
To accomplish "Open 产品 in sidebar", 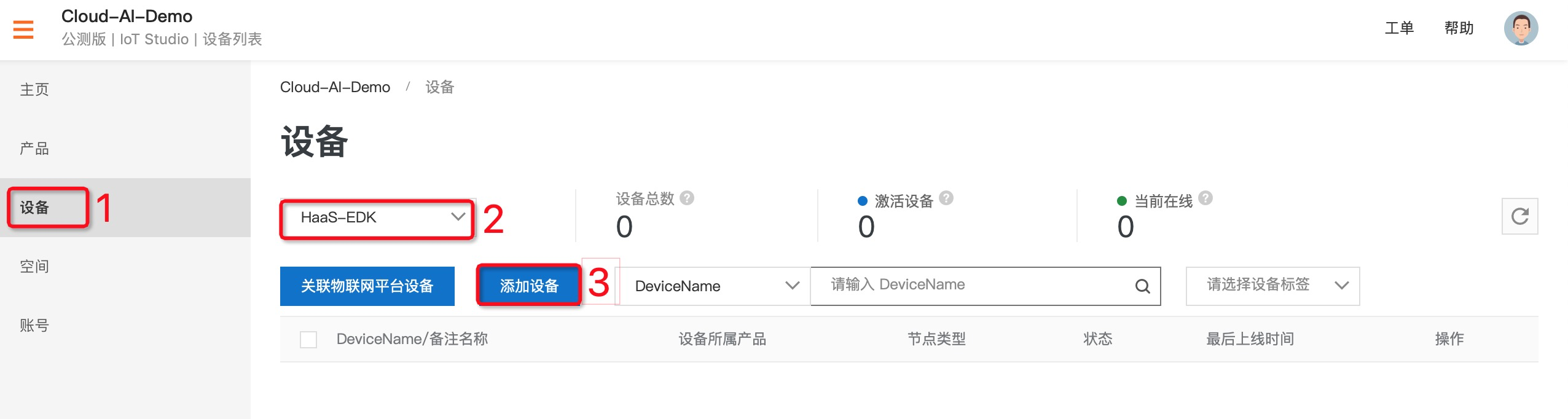I will coord(34,149).
